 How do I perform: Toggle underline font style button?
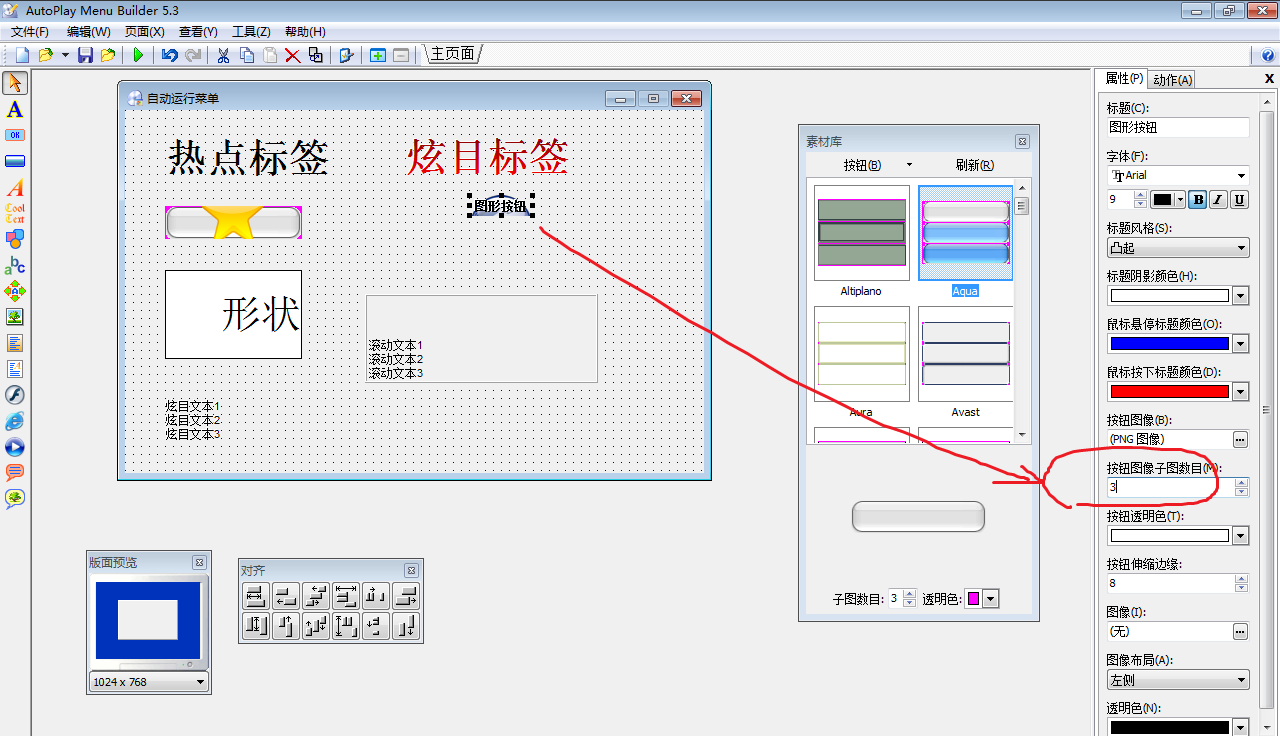pos(1239,200)
